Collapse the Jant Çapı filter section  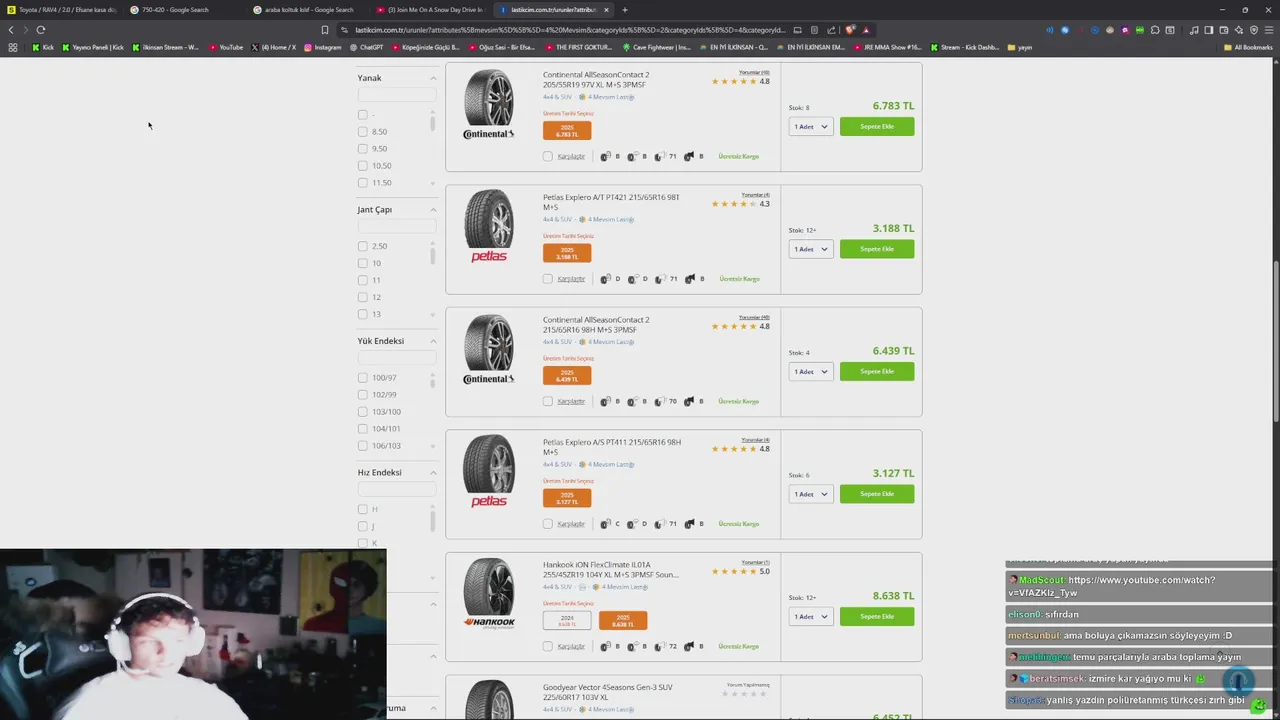[433, 210]
